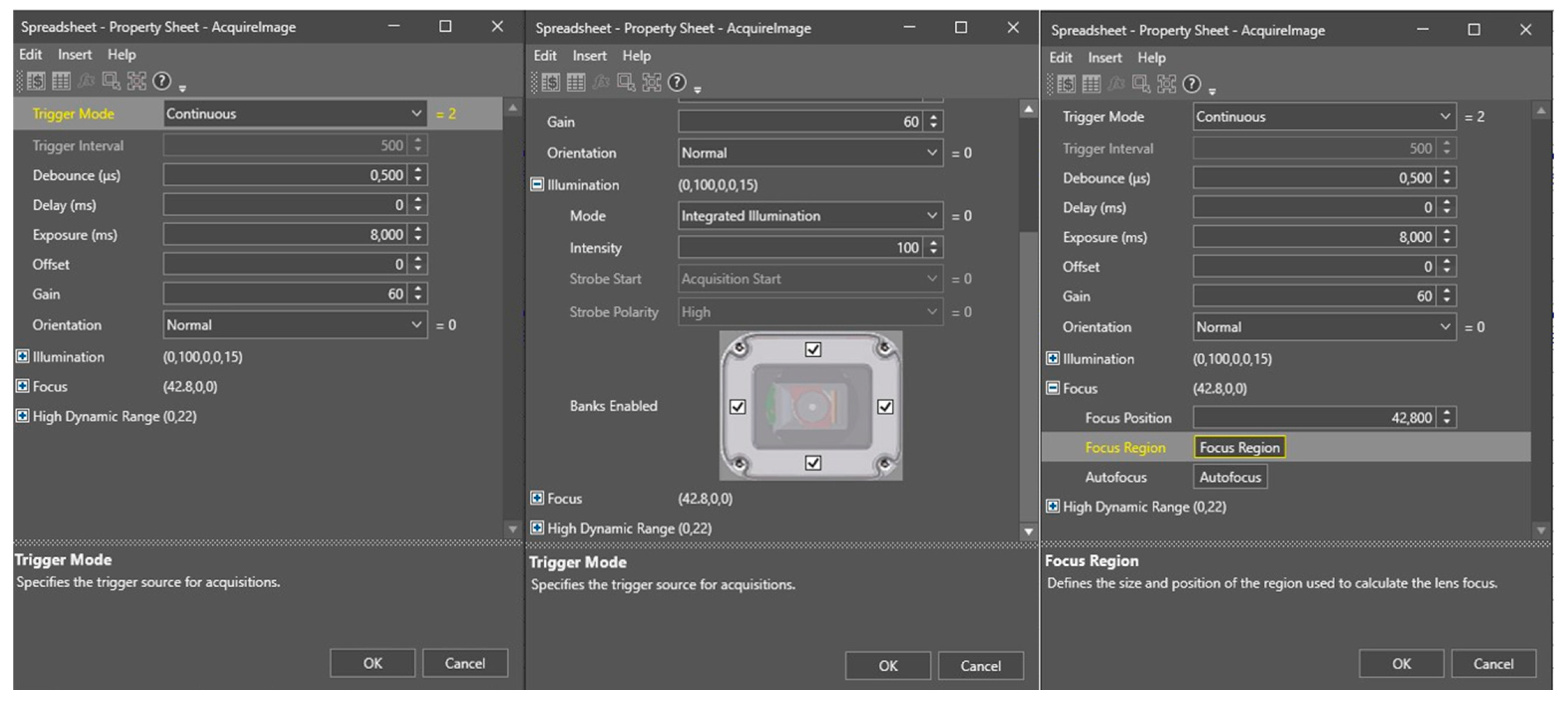
Task: Collapse the Illumination section in middle window
Action: [537, 184]
